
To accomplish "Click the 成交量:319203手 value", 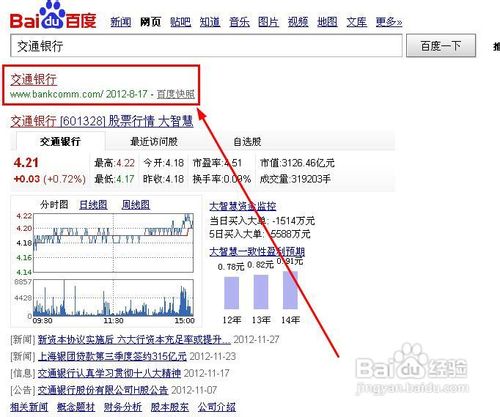I will point(295,179).
